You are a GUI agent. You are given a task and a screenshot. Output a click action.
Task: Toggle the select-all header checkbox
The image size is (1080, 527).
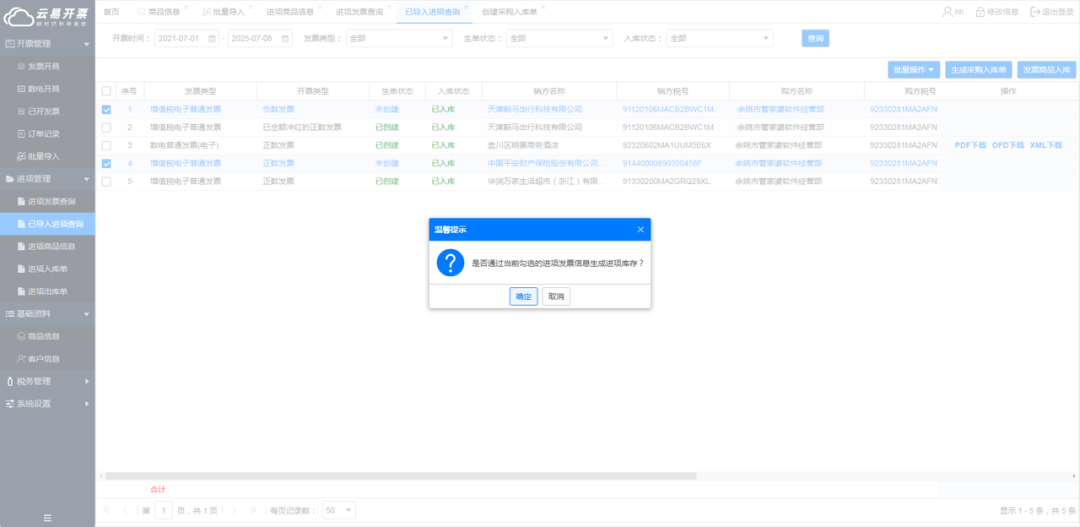click(106, 91)
